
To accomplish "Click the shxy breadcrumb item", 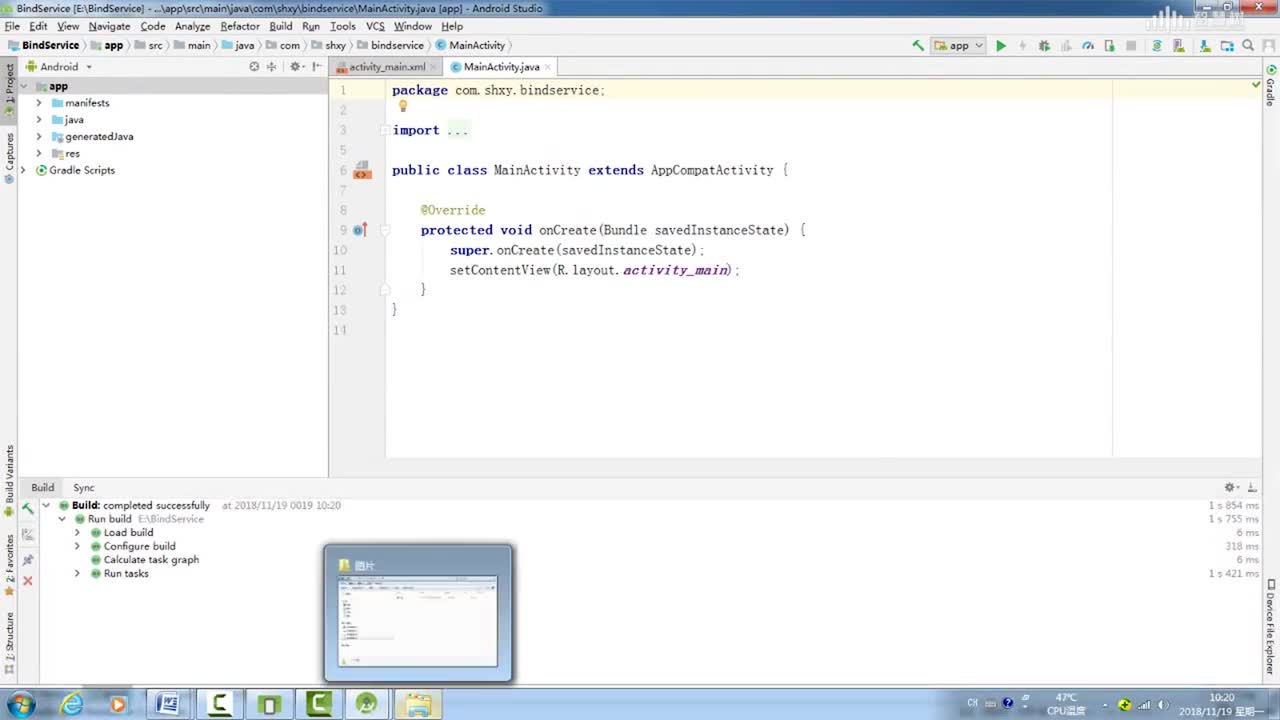I will (x=328, y=46).
